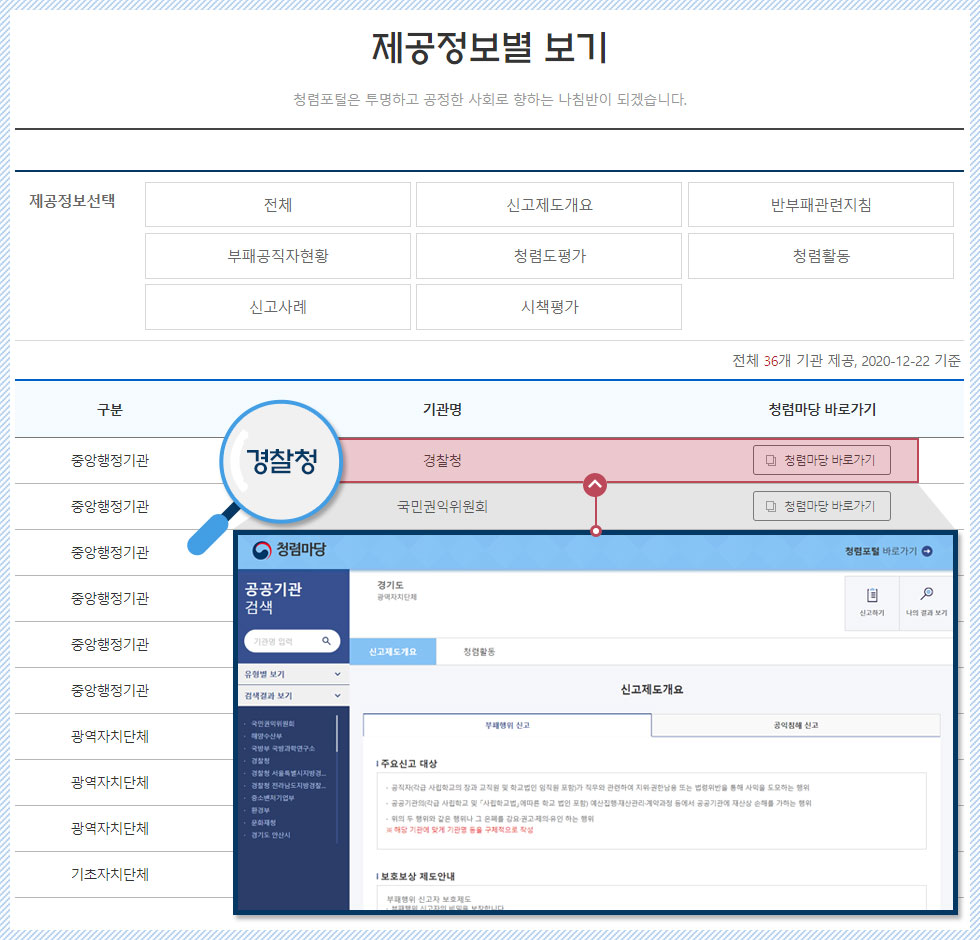Select 중소벤처기업부 in the sidebar list

[272, 798]
